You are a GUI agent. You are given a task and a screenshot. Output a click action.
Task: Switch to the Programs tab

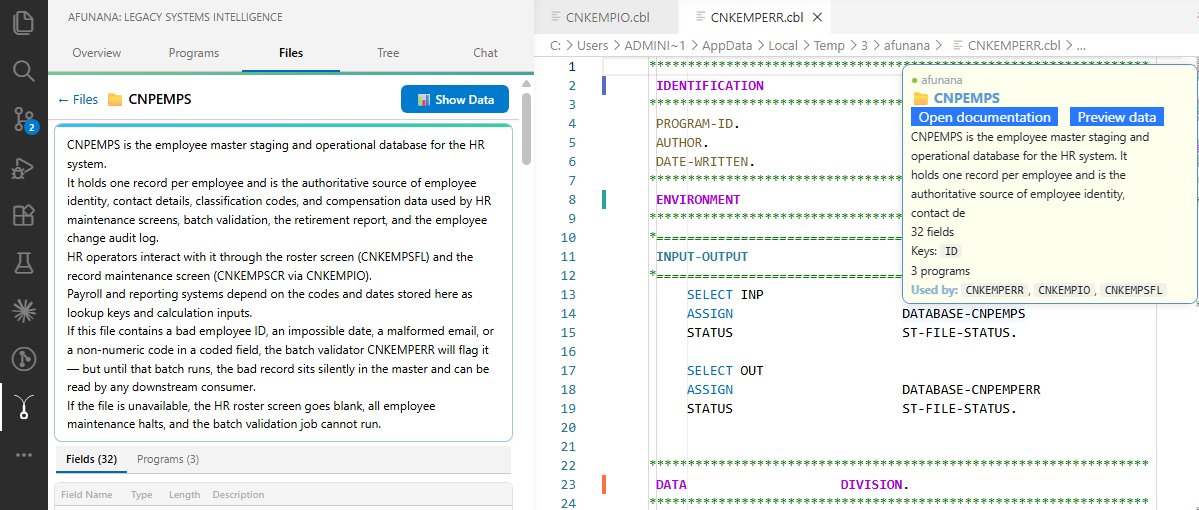[193, 53]
